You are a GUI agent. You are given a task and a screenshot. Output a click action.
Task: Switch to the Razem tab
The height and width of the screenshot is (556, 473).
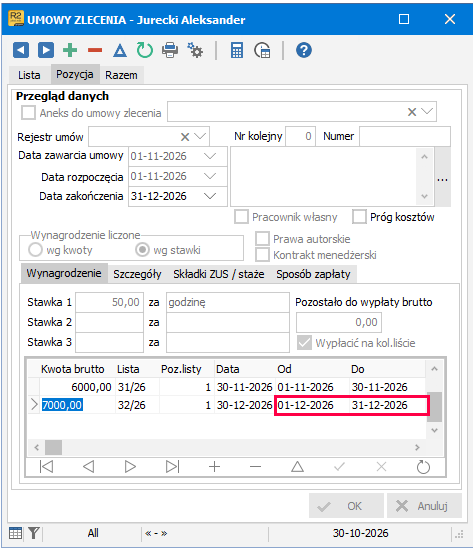coord(121,75)
